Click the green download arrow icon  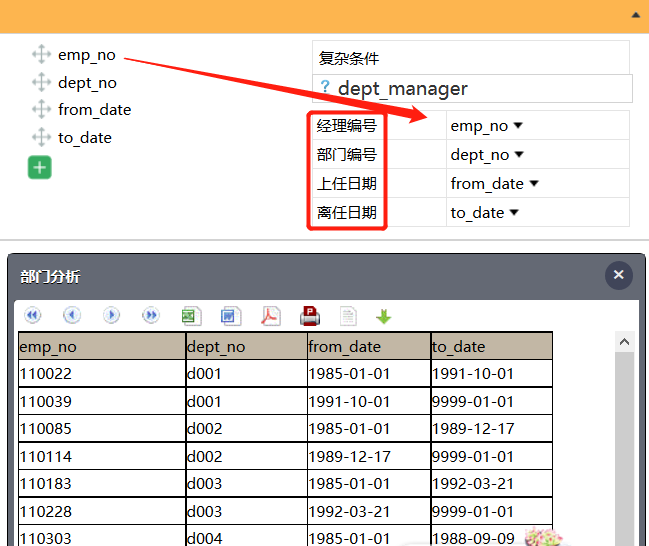point(383,316)
